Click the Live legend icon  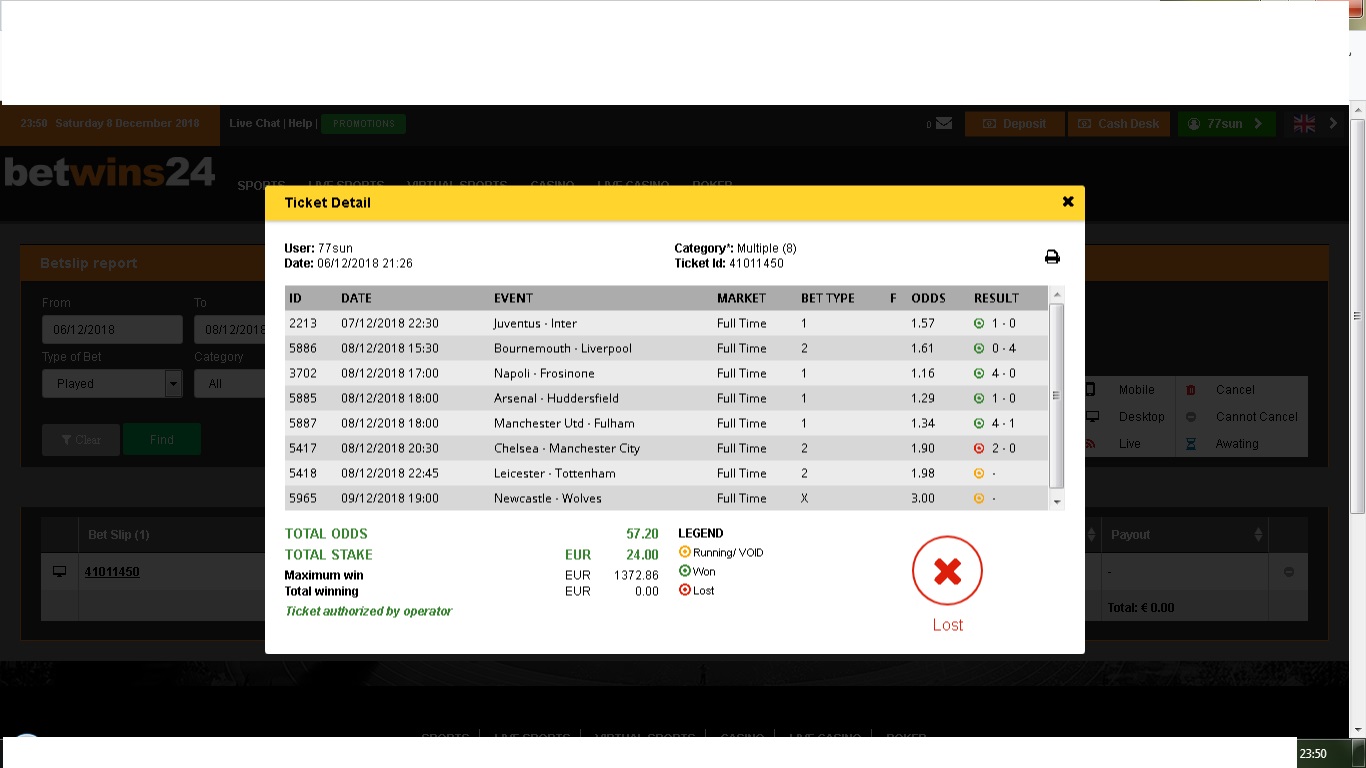click(x=1091, y=443)
